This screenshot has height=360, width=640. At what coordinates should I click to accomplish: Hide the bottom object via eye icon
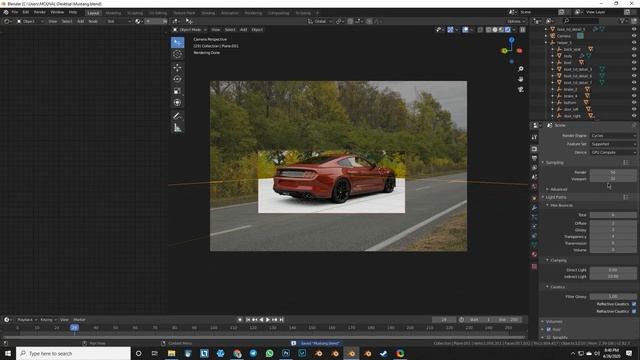coord(634,102)
